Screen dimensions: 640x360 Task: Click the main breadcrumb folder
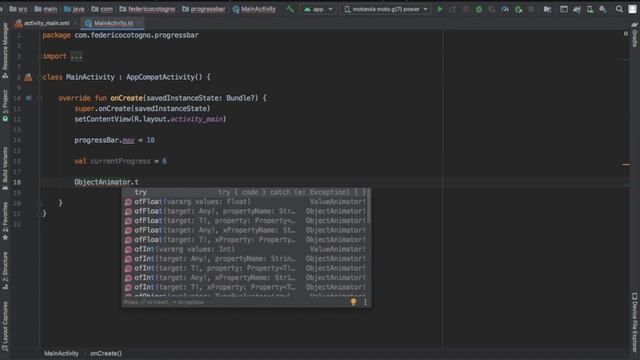coord(46,9)
